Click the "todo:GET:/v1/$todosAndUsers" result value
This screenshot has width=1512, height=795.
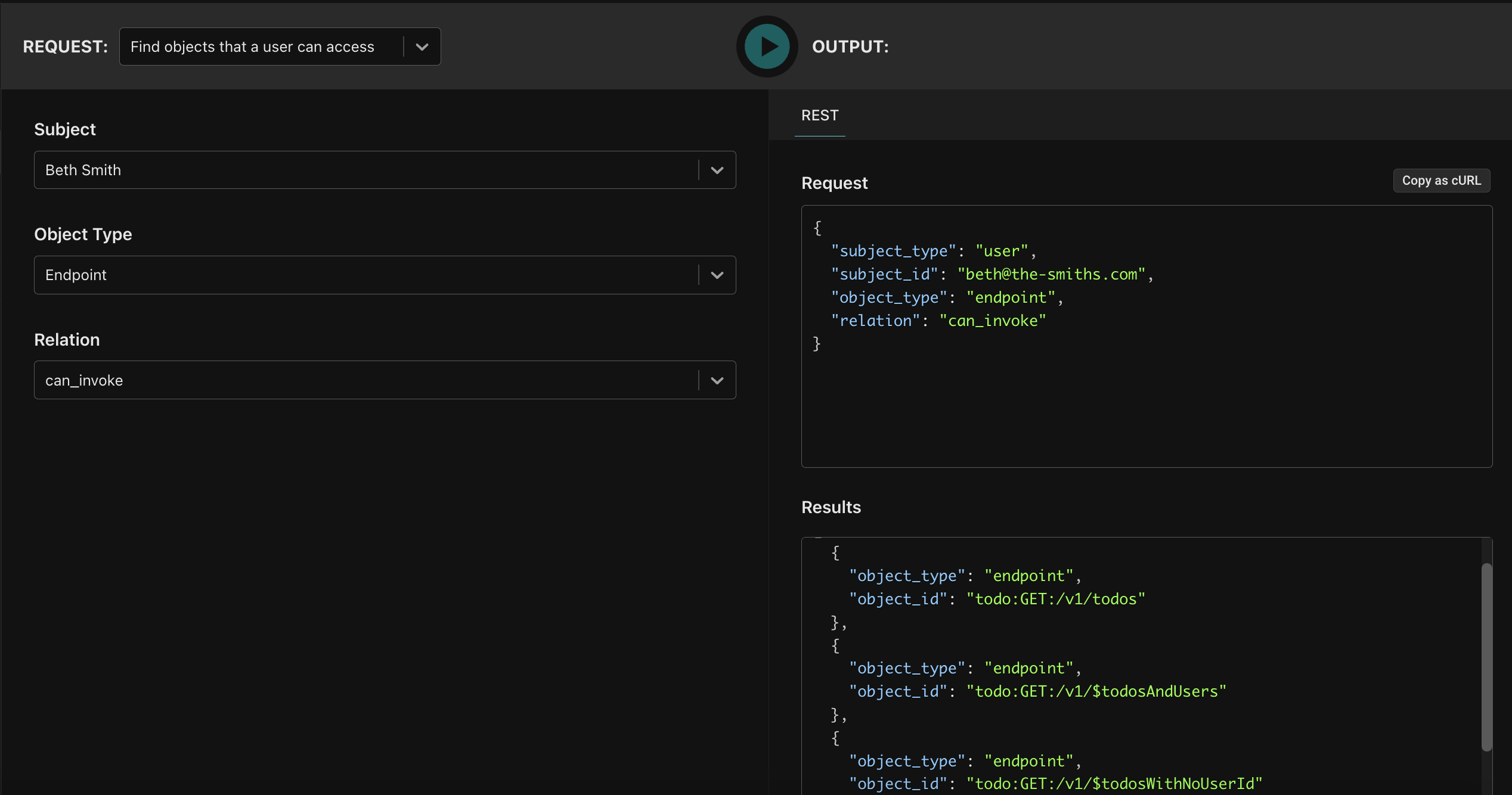pos(1096,692)
